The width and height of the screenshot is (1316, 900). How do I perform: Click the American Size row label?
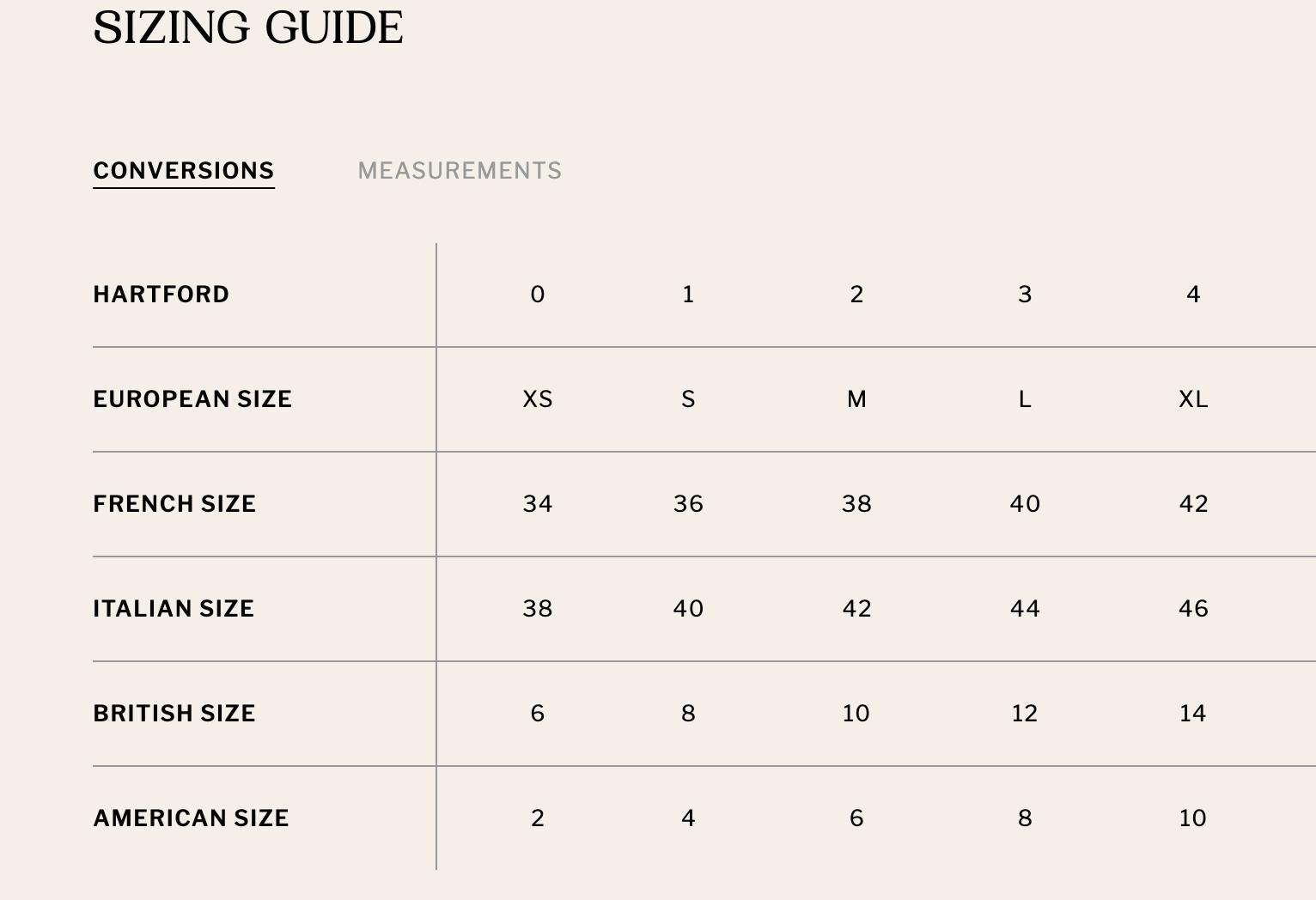(191, 818)
